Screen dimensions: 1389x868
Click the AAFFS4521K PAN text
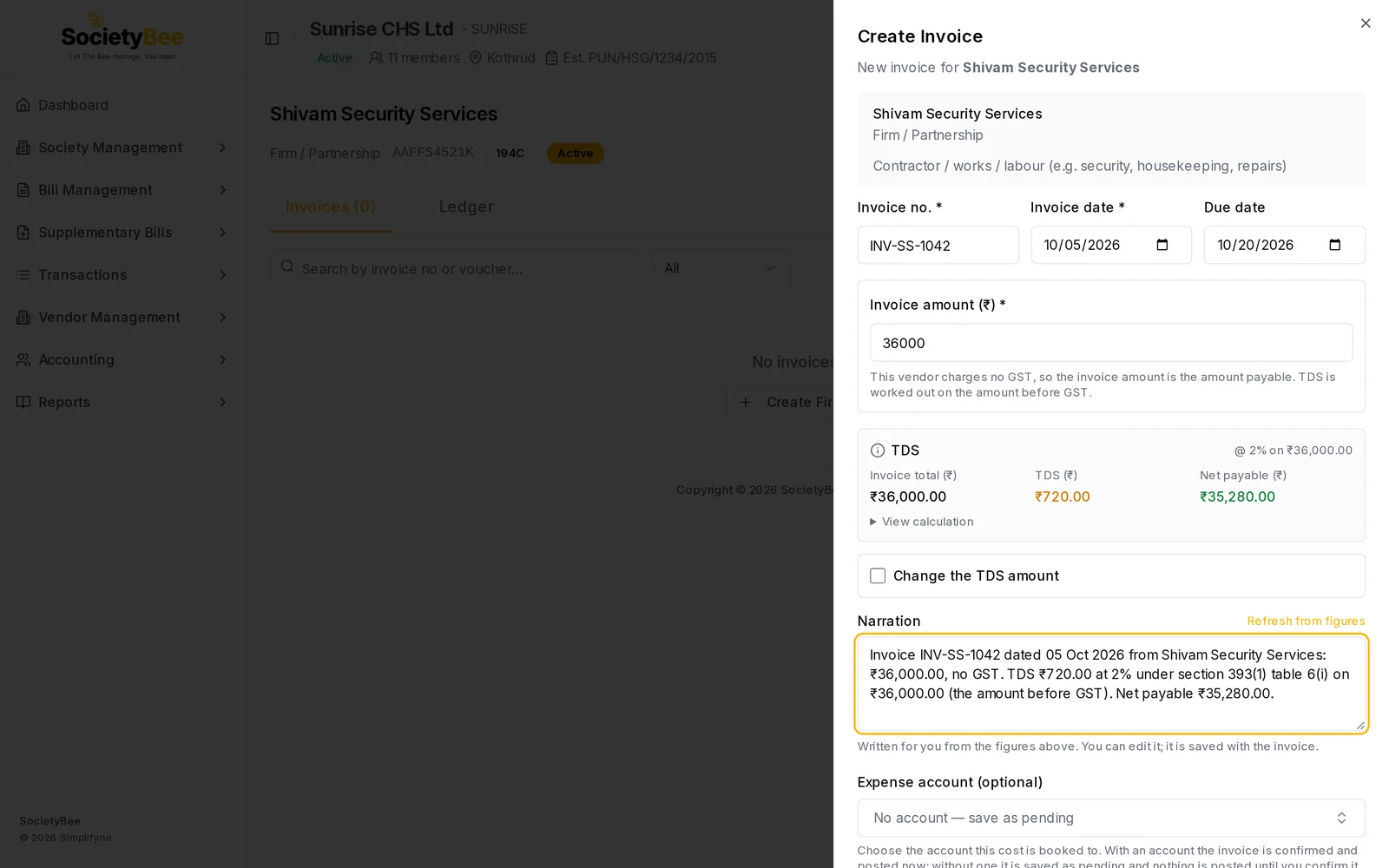433,152
